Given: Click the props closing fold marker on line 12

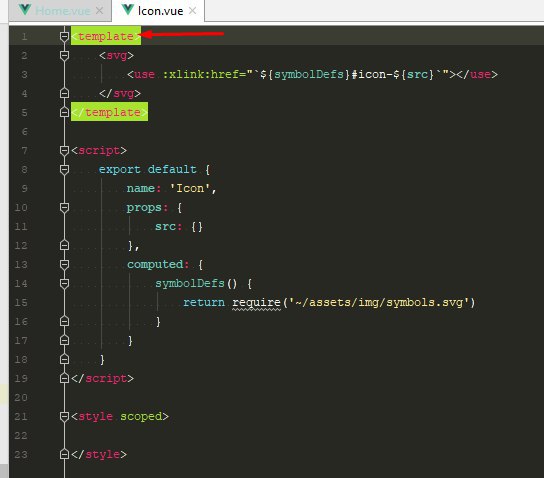Looking at the screenshot, I should click(x=64, y=245).
